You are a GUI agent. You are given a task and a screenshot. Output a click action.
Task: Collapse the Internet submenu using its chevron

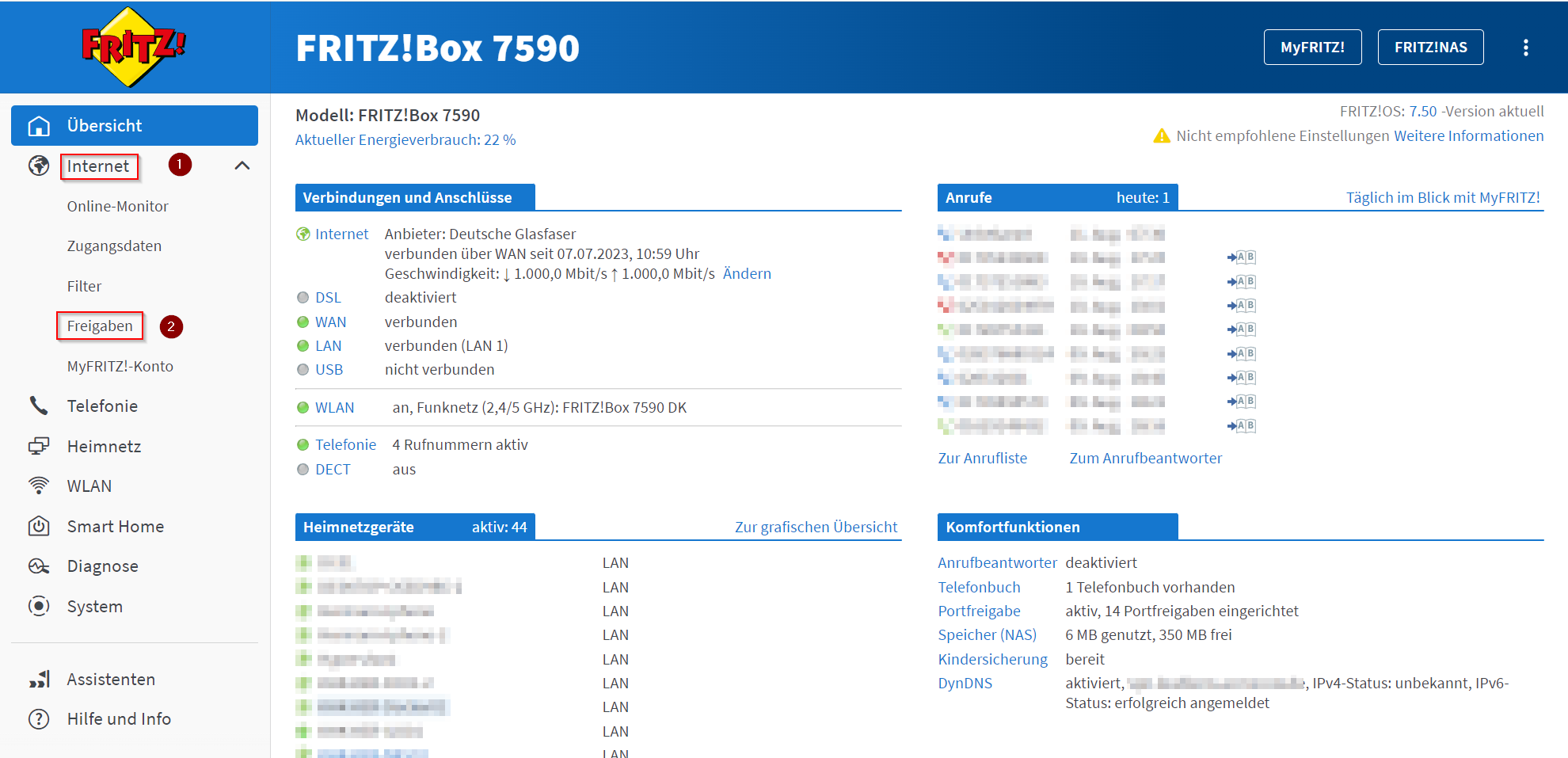point(242,166)
